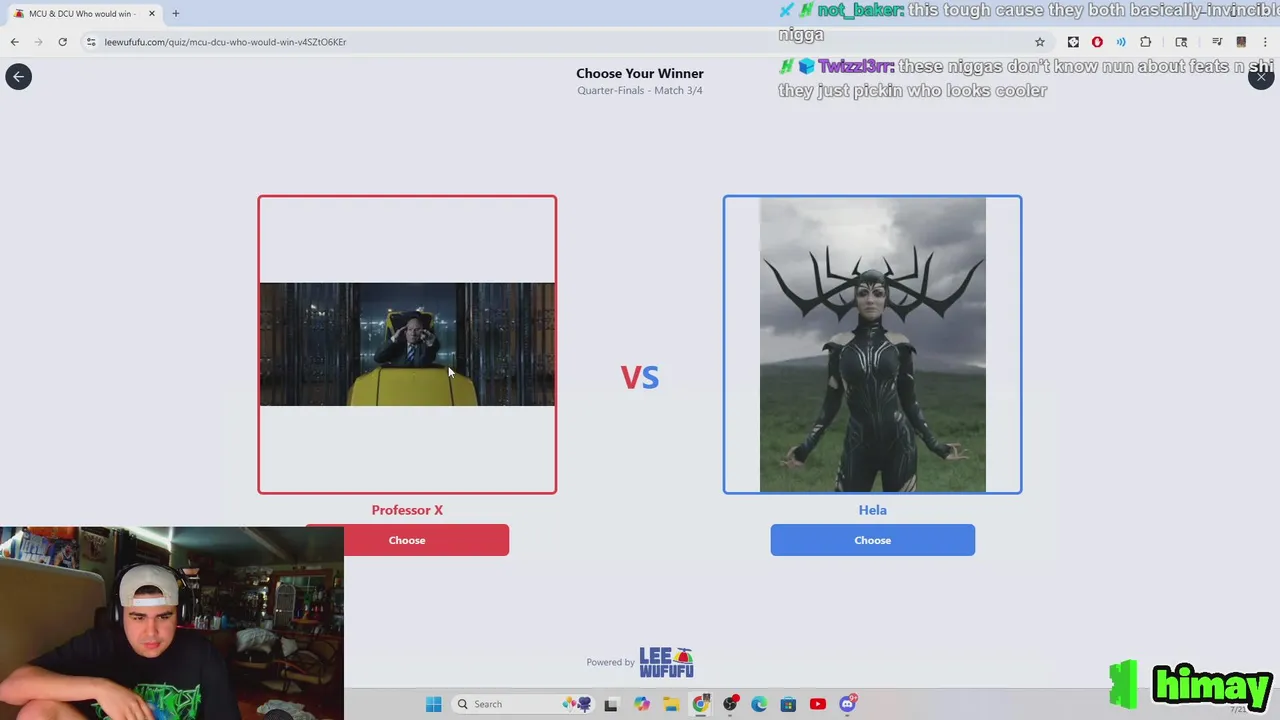Click the Hela name label
Screen dimensions: 1280x720
tap(872, 510)
